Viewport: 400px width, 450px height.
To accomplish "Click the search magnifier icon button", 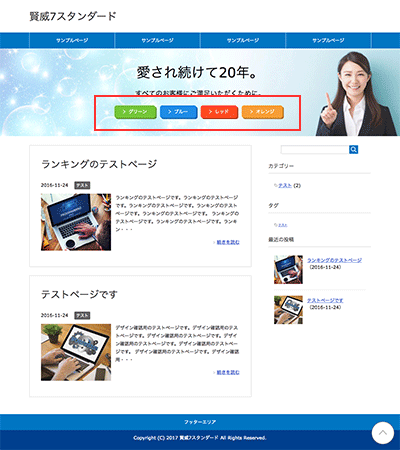I will [353, 150].
